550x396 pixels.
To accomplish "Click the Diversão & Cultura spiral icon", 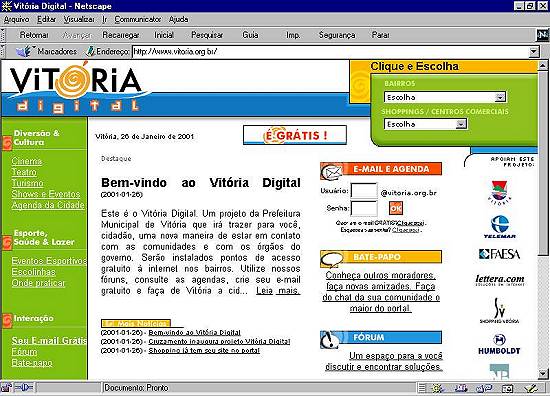I will 7,143.
